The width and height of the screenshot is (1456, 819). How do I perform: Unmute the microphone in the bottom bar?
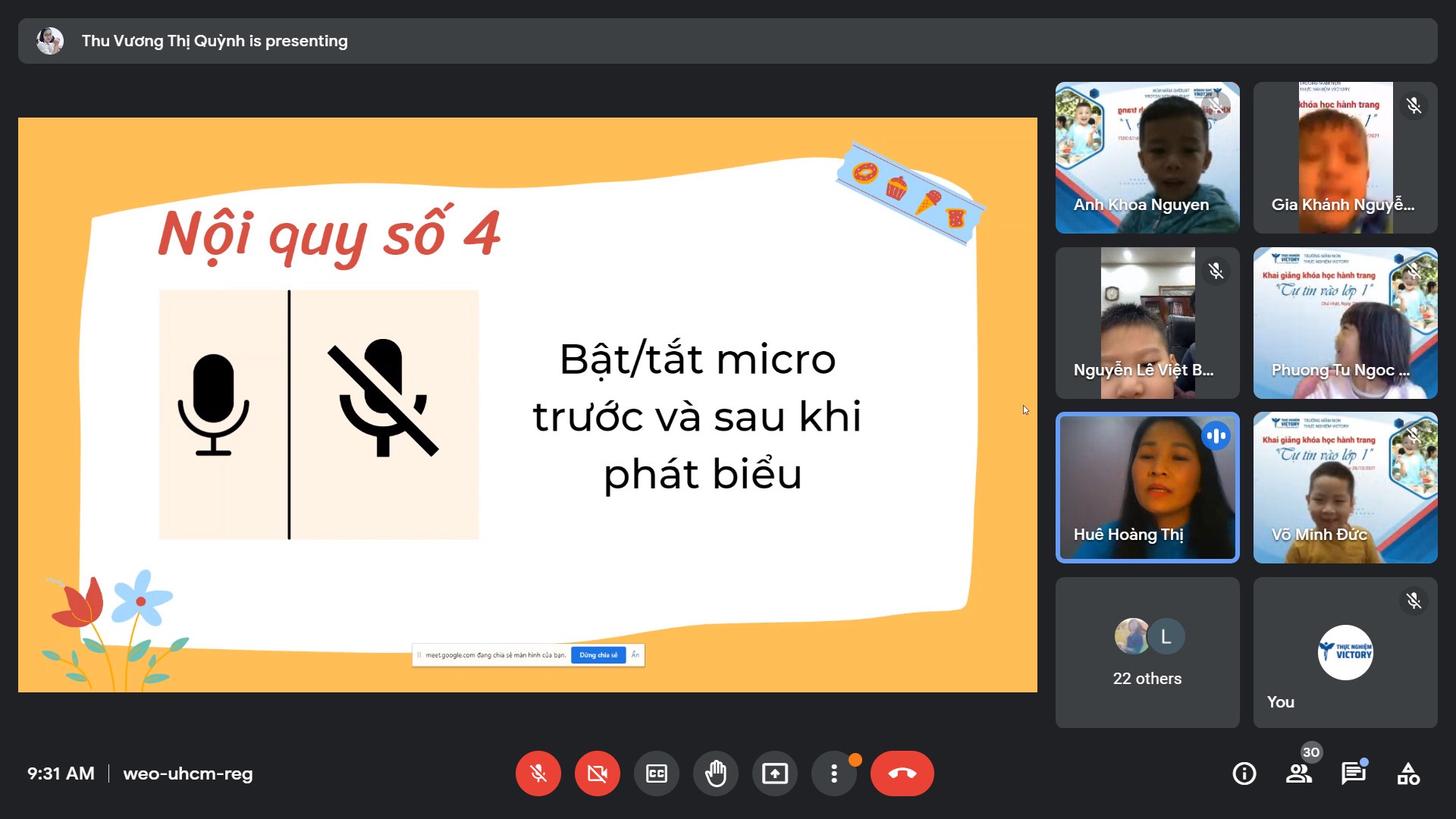point(538,773)
